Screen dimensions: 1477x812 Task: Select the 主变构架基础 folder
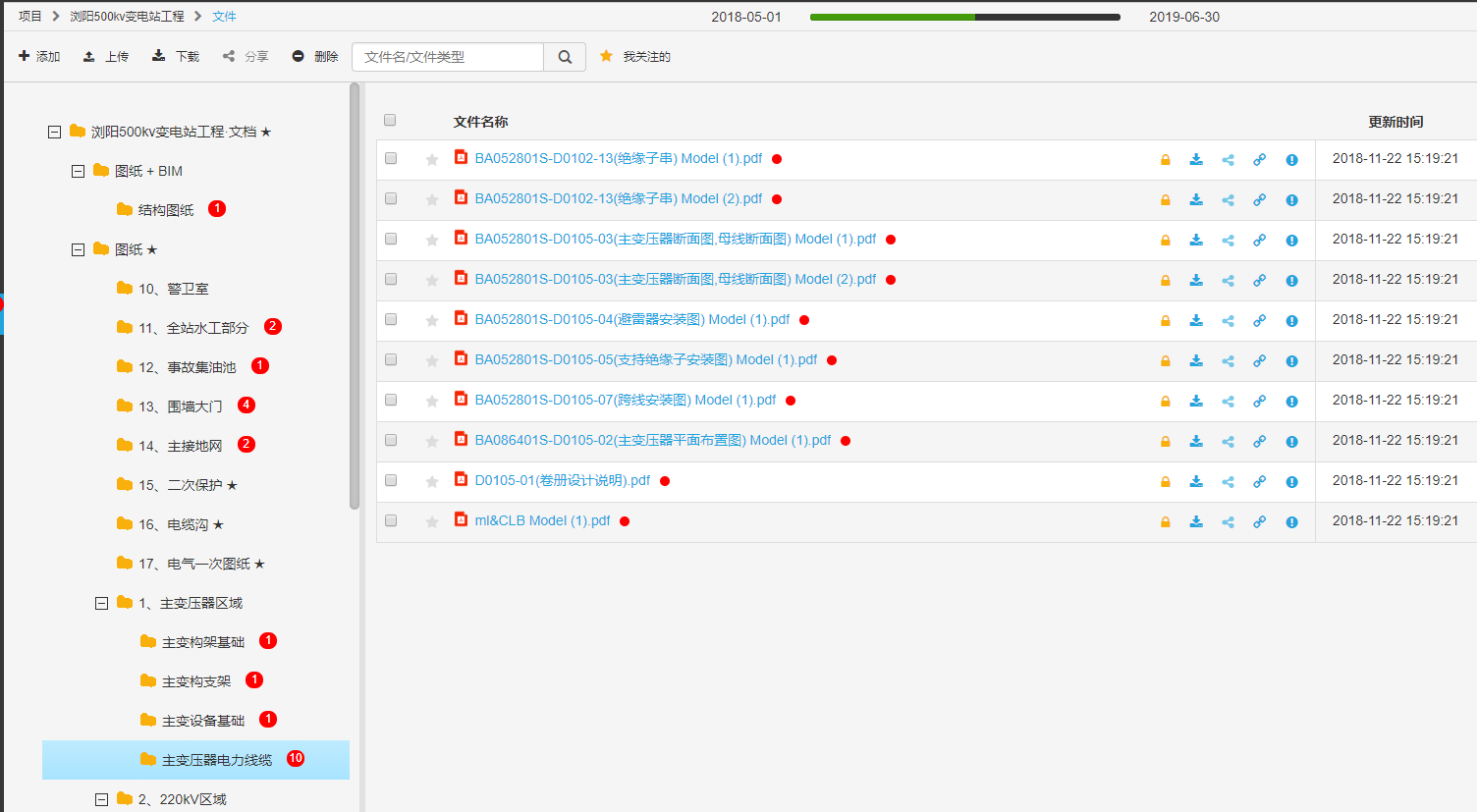pos(202,642)
